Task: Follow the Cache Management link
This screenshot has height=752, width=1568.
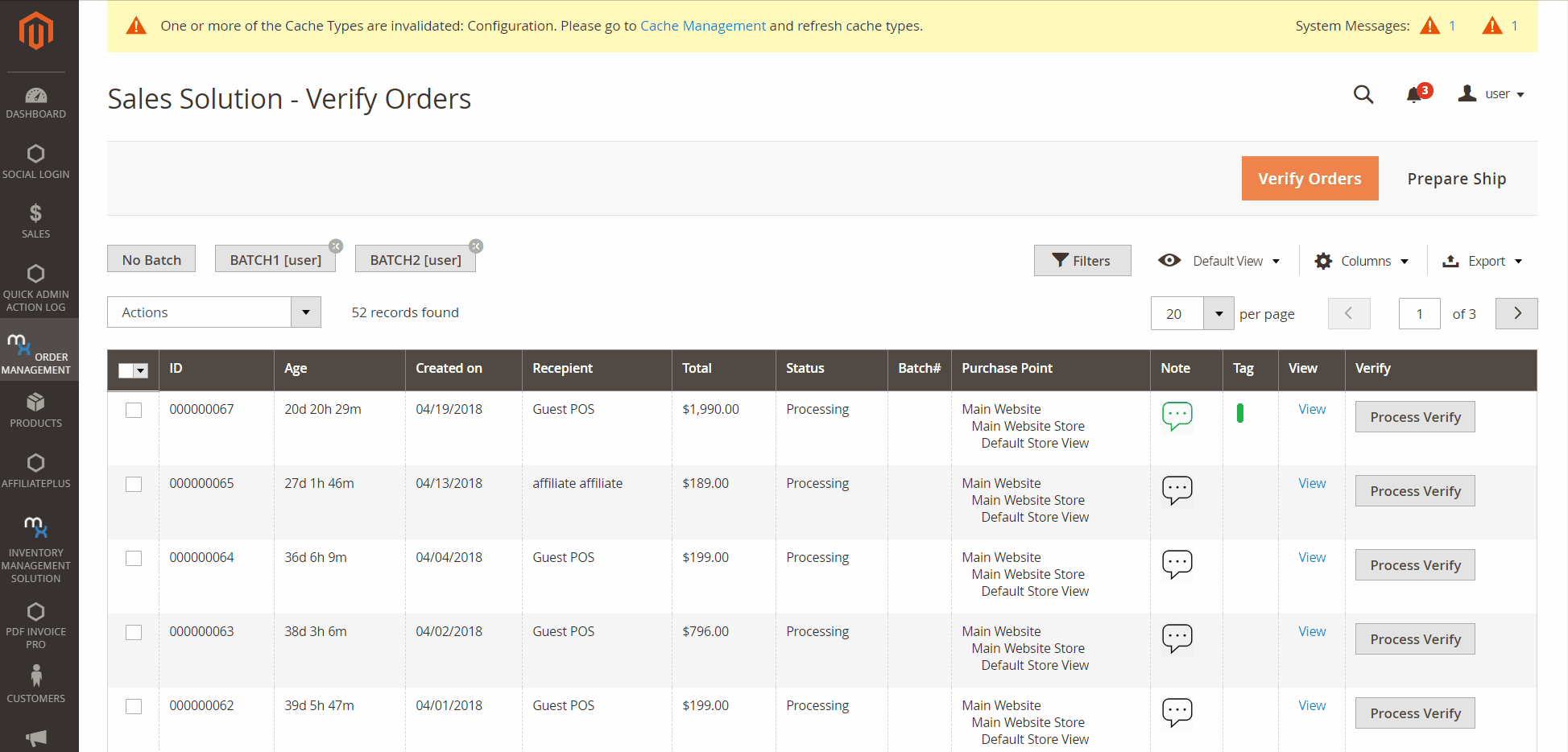Action: 703,26
